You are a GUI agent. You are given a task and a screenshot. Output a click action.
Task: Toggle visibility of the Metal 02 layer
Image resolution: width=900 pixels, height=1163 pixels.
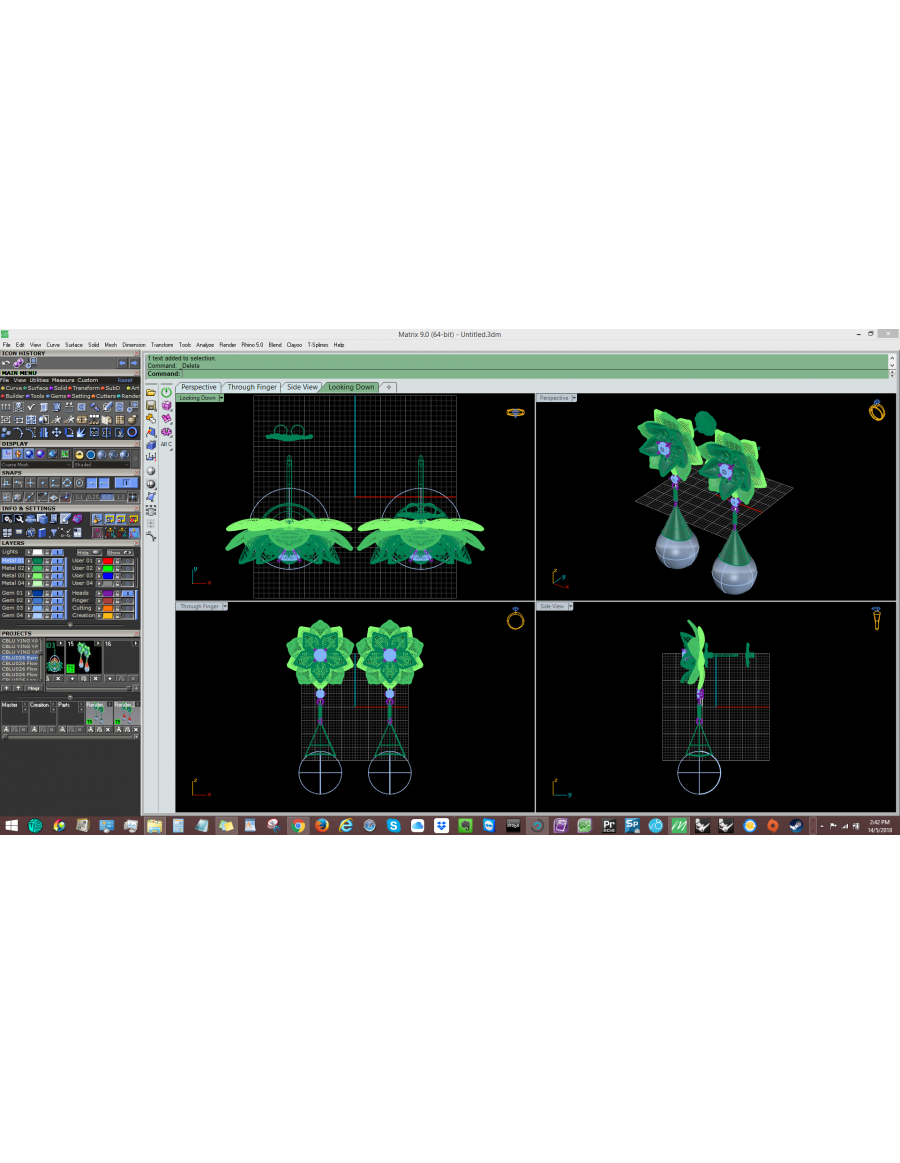click(57, 568)
